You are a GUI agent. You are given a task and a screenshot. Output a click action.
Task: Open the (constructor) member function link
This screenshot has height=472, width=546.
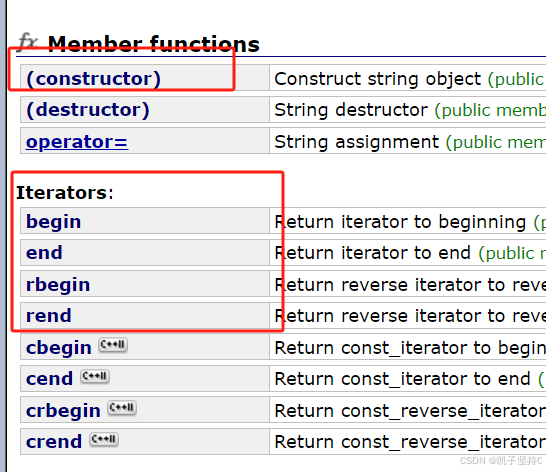[x=93, y=78]
